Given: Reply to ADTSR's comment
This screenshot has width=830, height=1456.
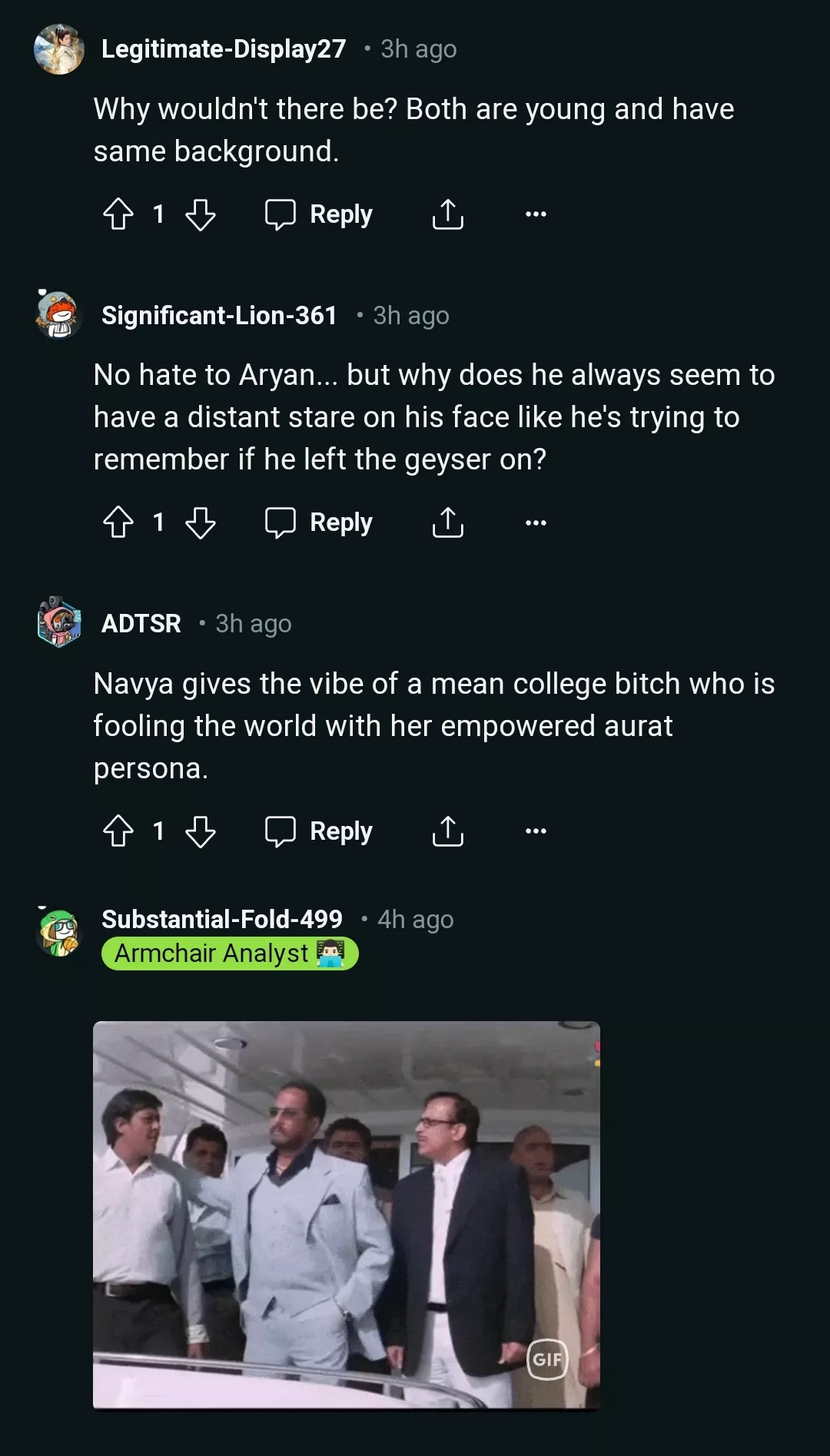Looking at the screenshot, I should coord(319,831).
